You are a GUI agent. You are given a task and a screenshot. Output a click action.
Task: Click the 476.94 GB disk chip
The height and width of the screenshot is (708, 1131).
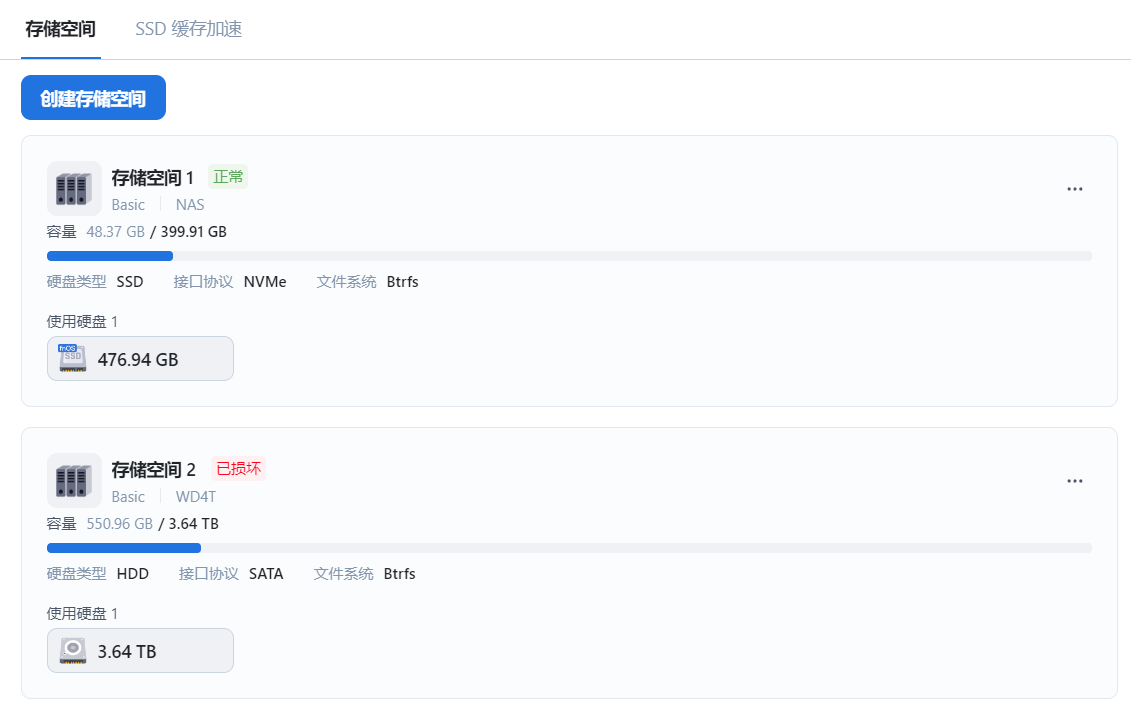140,358
